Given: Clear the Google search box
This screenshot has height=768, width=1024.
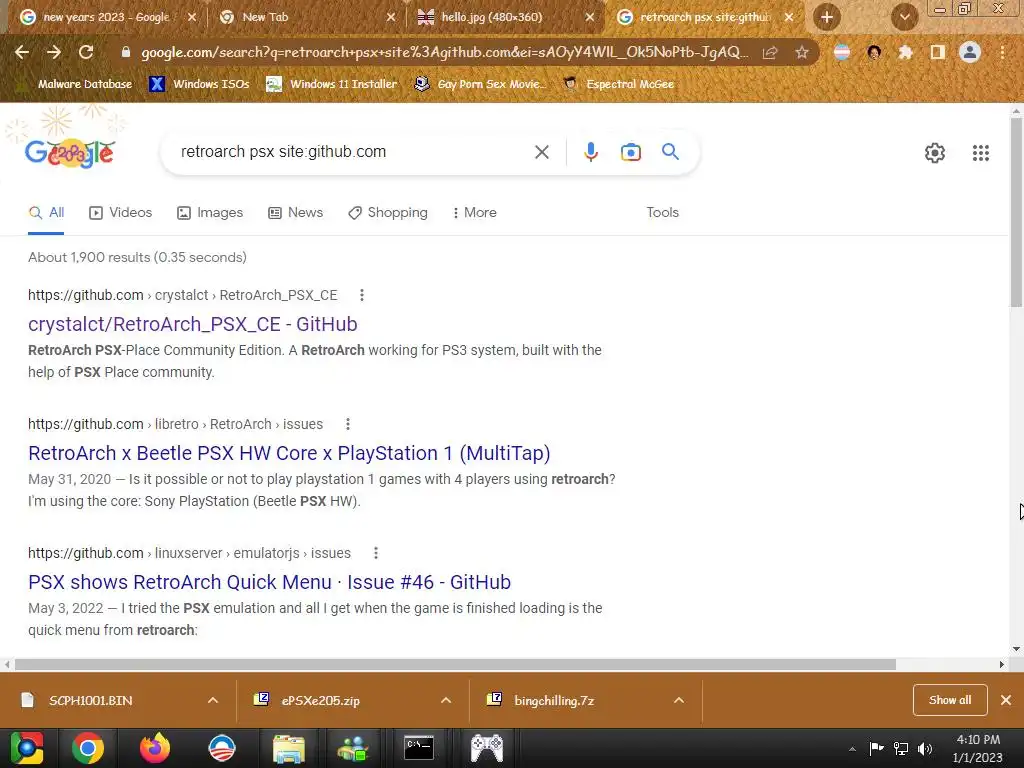Looking at the screenshot, I should [541, 152].
